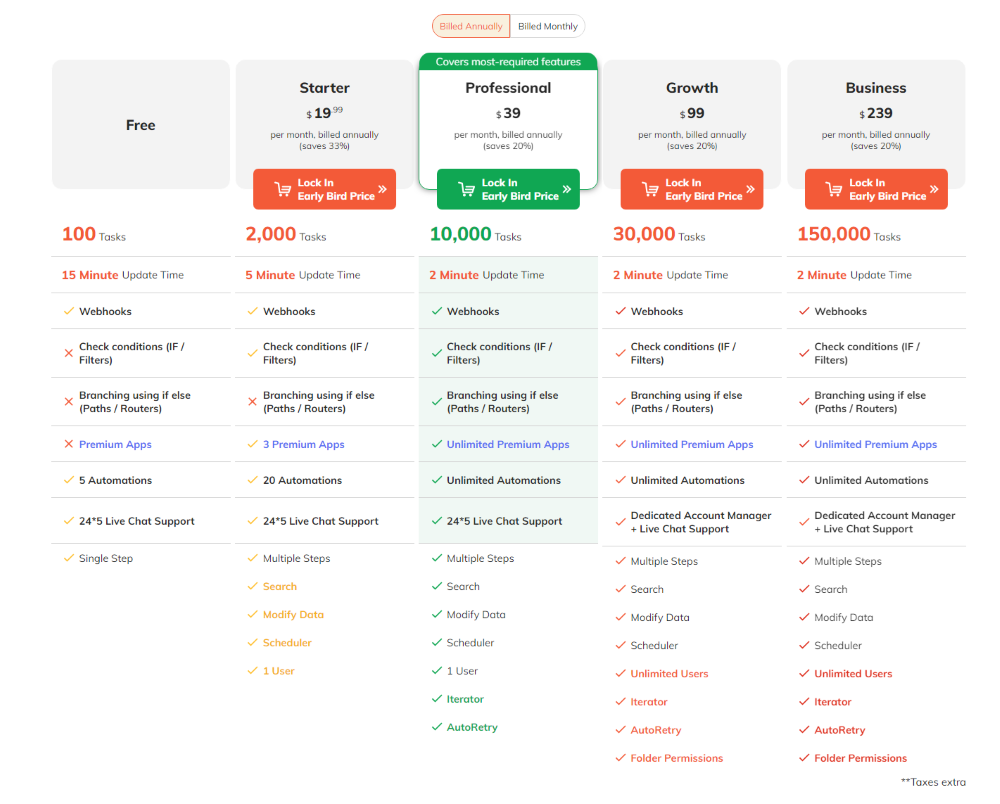Viewport: 1000px width, 804px height.
Task: Switch billing to Billed Monthly
Action: tap(548, 26)
